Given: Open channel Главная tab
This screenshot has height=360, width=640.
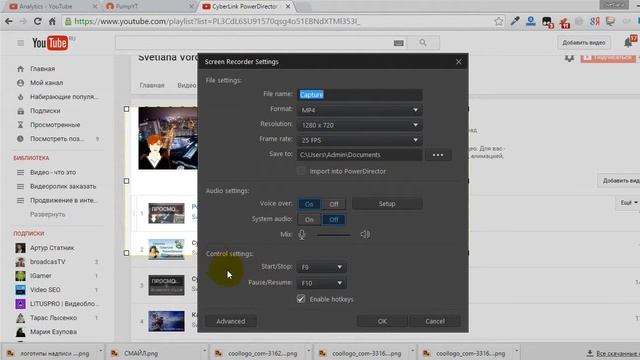Looking at the screenshot, I should click(152, 85).
